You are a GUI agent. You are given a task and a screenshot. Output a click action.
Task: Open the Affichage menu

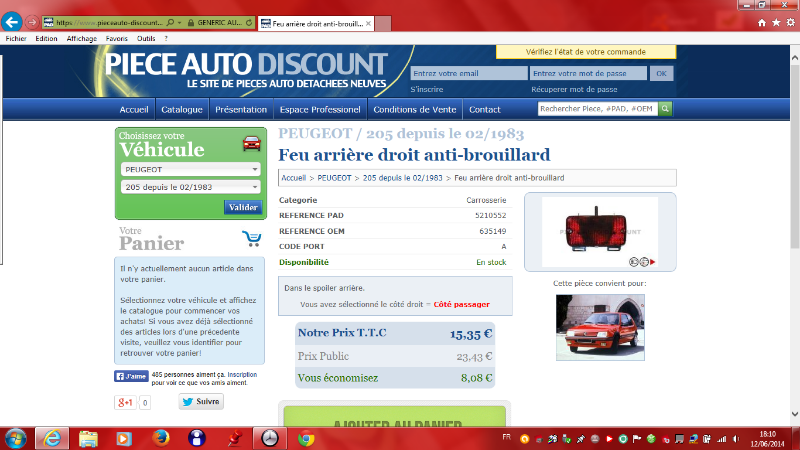click(82, 38)
